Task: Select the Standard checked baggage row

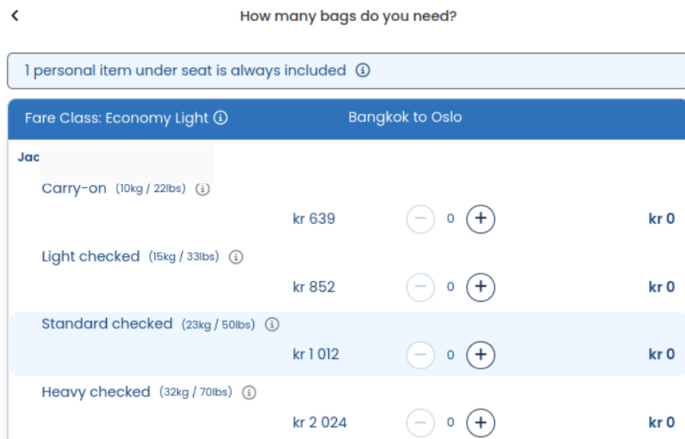Action: [x=347, y=344]
